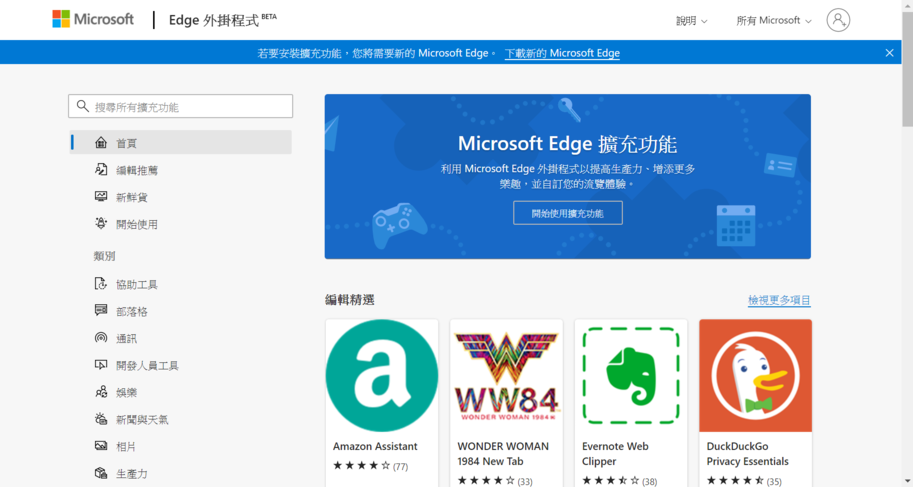Click the 新鮮貨 sidebar icon

coord(101,197)
